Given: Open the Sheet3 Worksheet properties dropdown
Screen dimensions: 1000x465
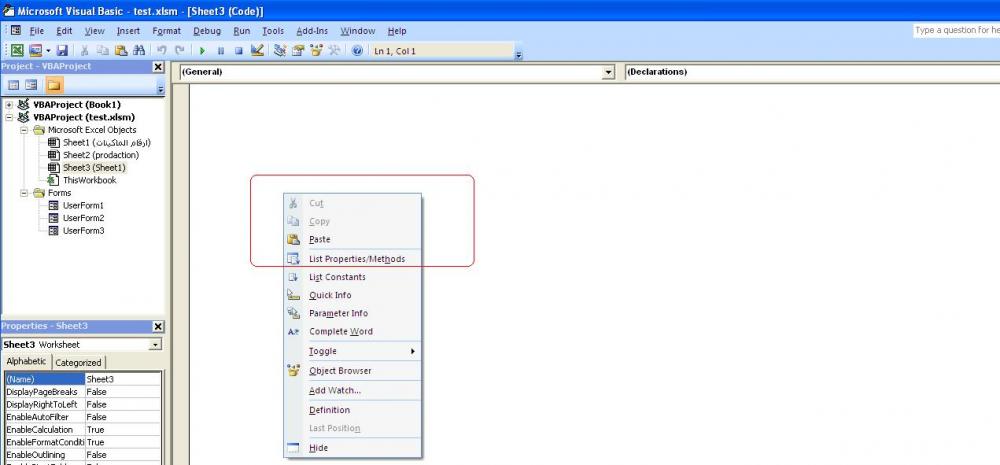Looking at the screenshot, I should click(x=155, y=344).
